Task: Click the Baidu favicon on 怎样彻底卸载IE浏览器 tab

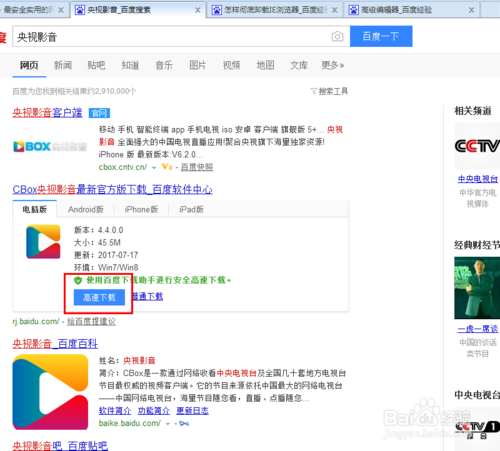Action: click(x=217, y=10)
